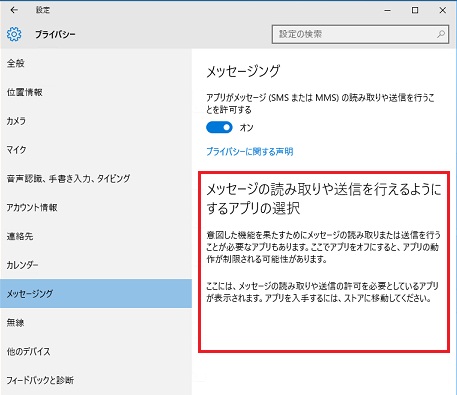Click the back arrow in the title bar
The width and height of the screenshot is (457, 395).
pos(14,10)
